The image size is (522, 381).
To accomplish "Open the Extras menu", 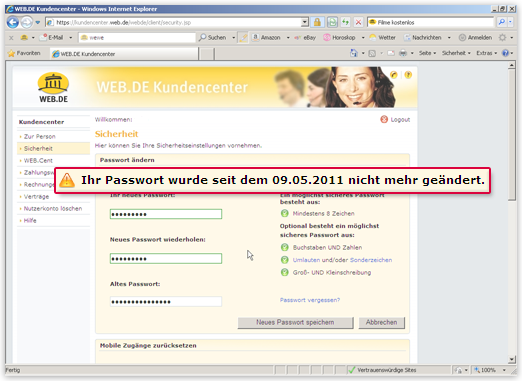I will point(486,53).
